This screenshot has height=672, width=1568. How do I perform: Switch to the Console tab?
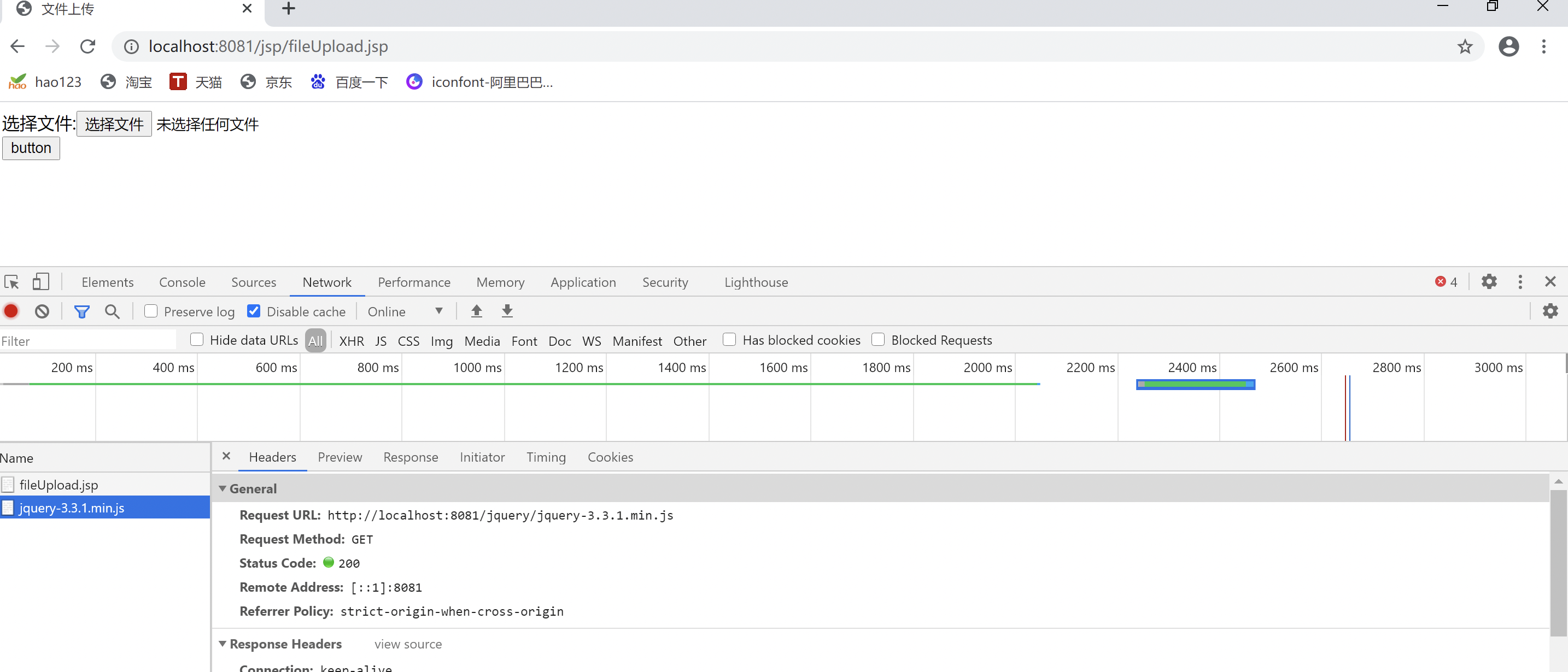pyautogui.click(x=182, y=282)
